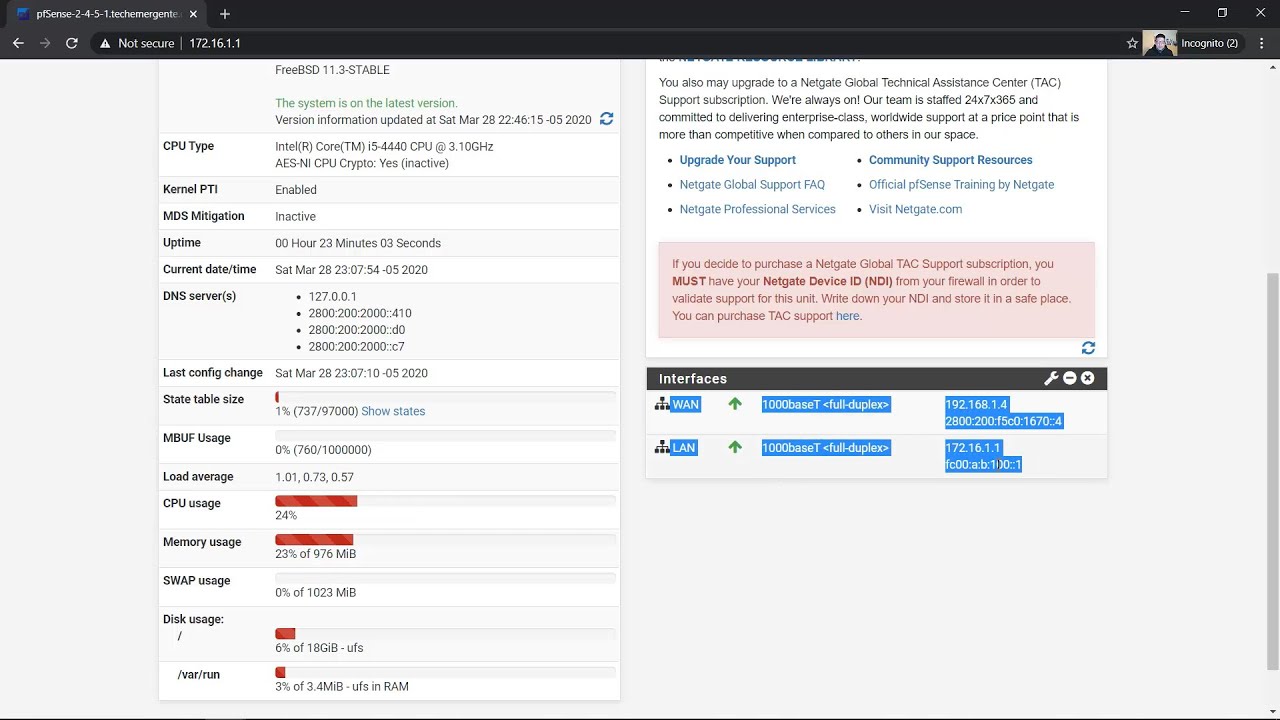Click the WAN interface name link
Viewport: 1280px width, 720px height.
[x=685, y=405]
